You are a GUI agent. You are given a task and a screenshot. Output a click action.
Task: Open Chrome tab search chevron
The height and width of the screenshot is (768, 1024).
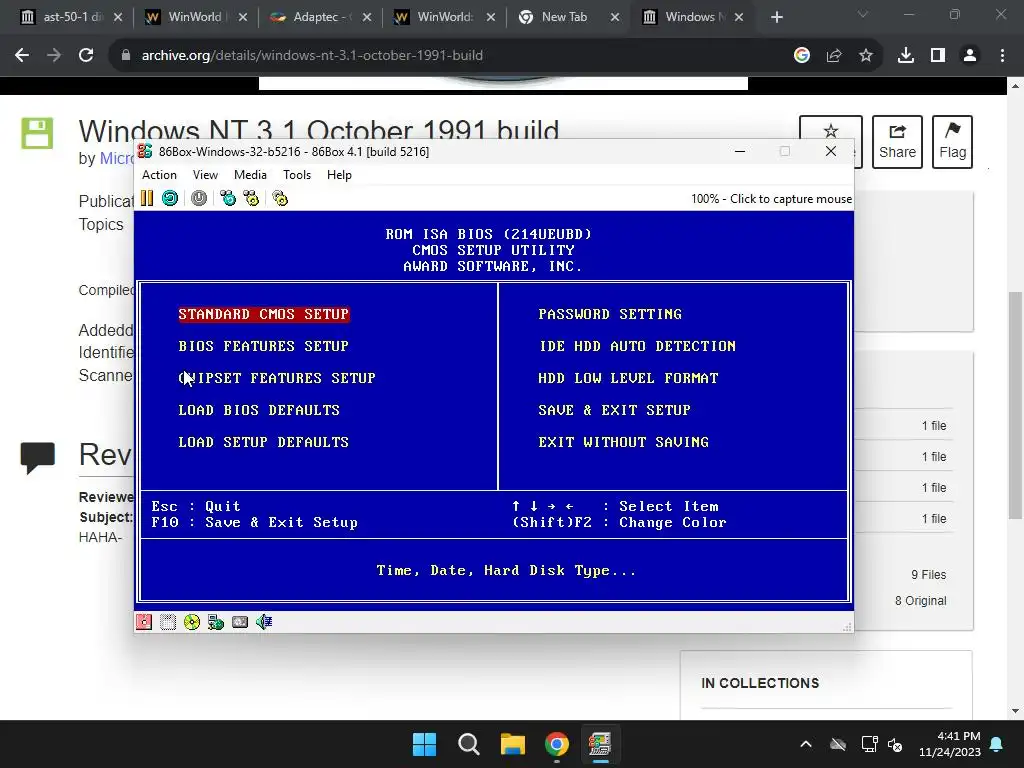(x=863, y=14)
